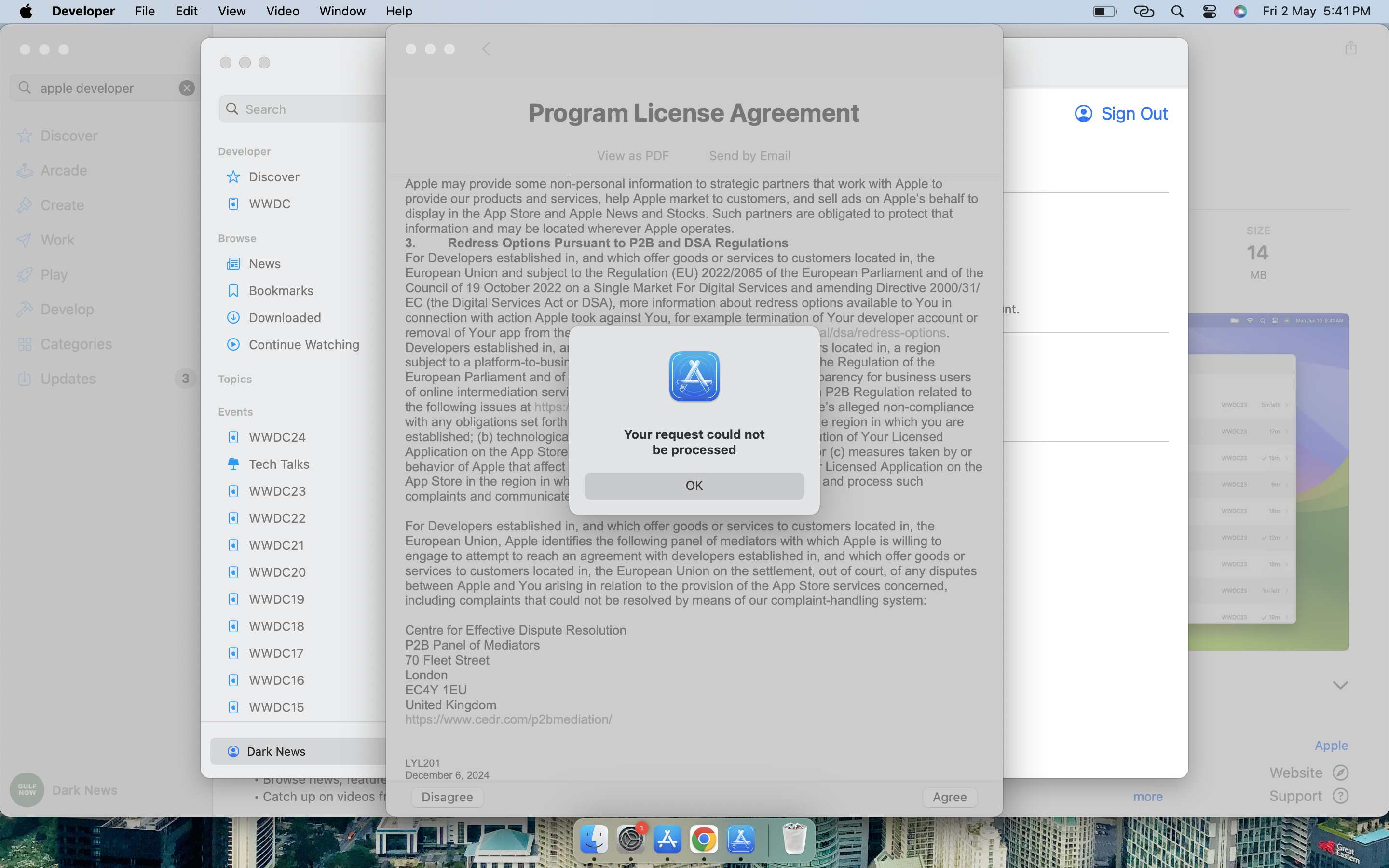
Task: Open WWDC24 event
Action: pyautogui.click(x=277, y=437)
